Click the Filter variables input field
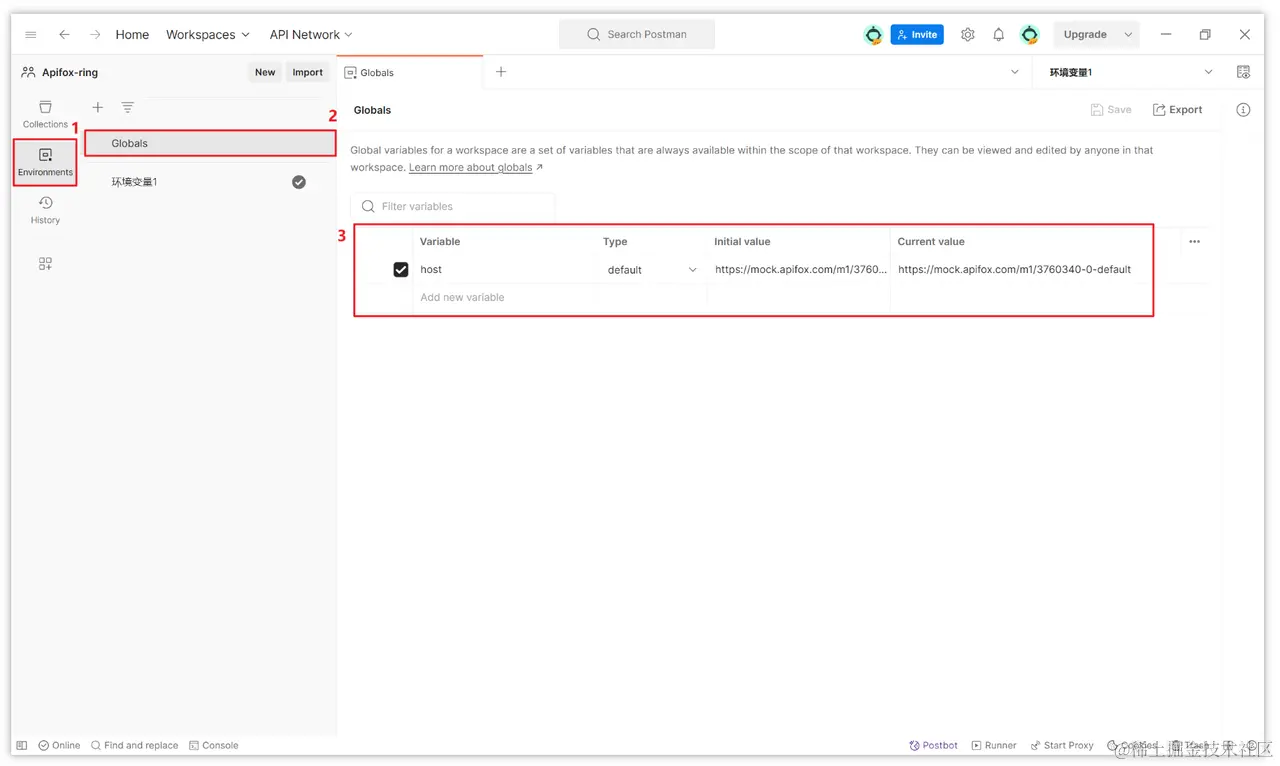The image size is (1280, 766). pos(455,207)
